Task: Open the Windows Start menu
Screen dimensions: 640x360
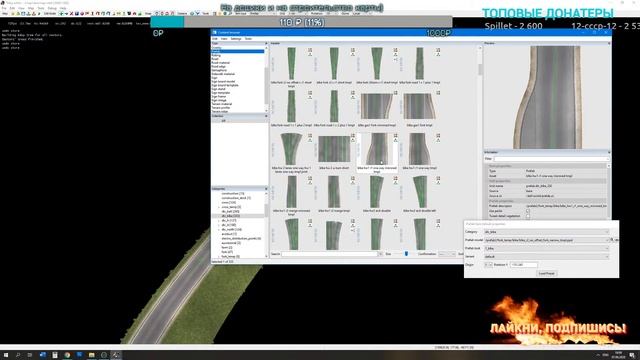Action: (6, 355)
